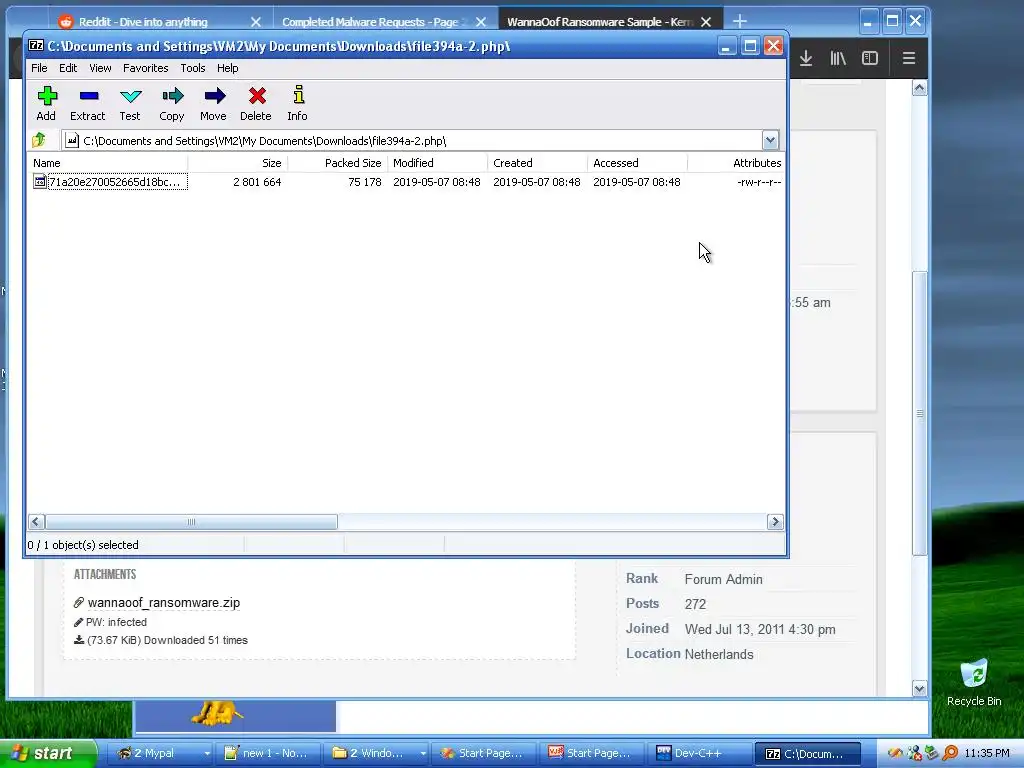Click right arrow of 7-Zip horizontal scrollbar

click(x=775, y=521)
